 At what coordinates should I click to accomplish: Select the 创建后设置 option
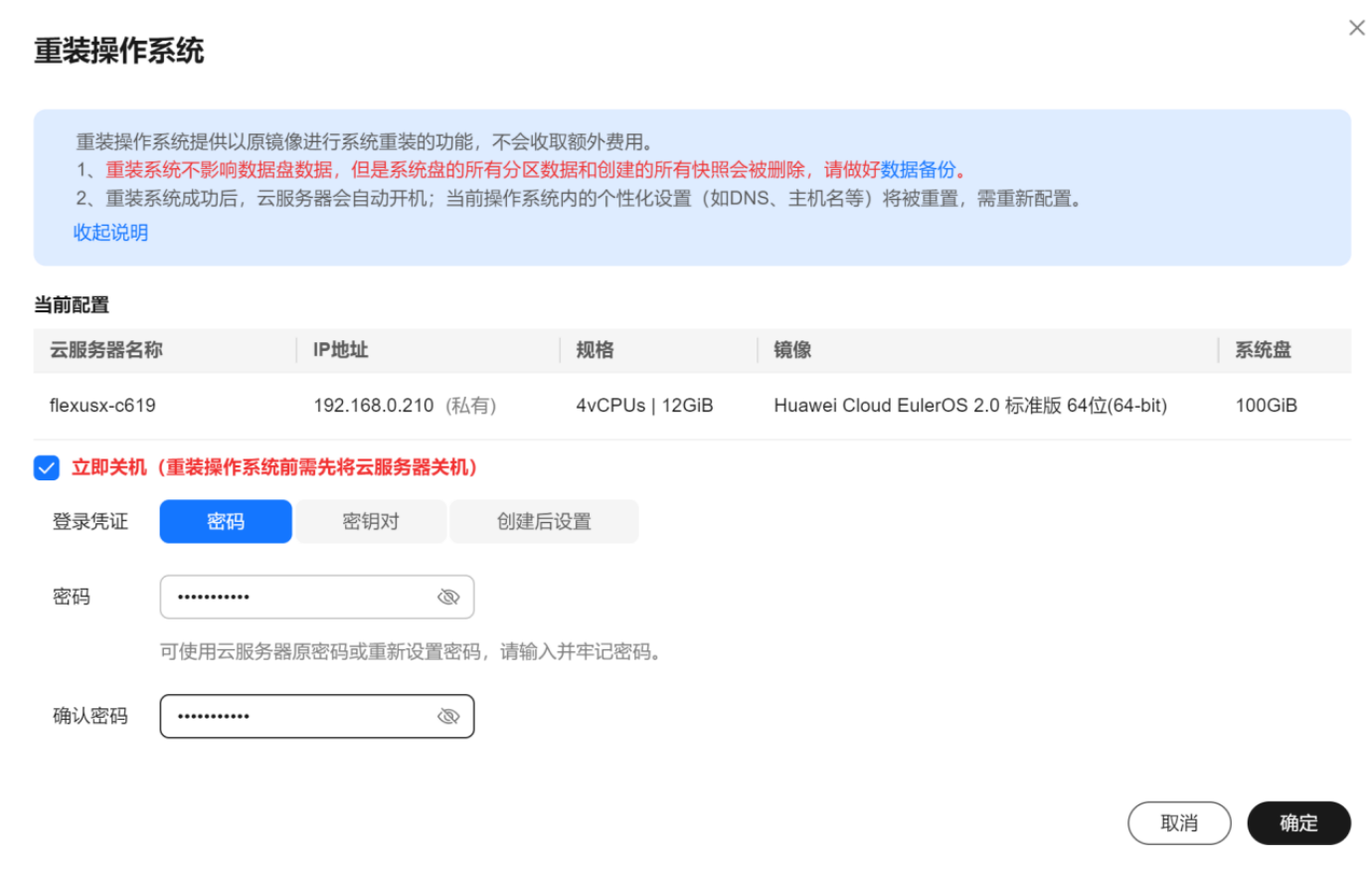click(x=544, y=521)
